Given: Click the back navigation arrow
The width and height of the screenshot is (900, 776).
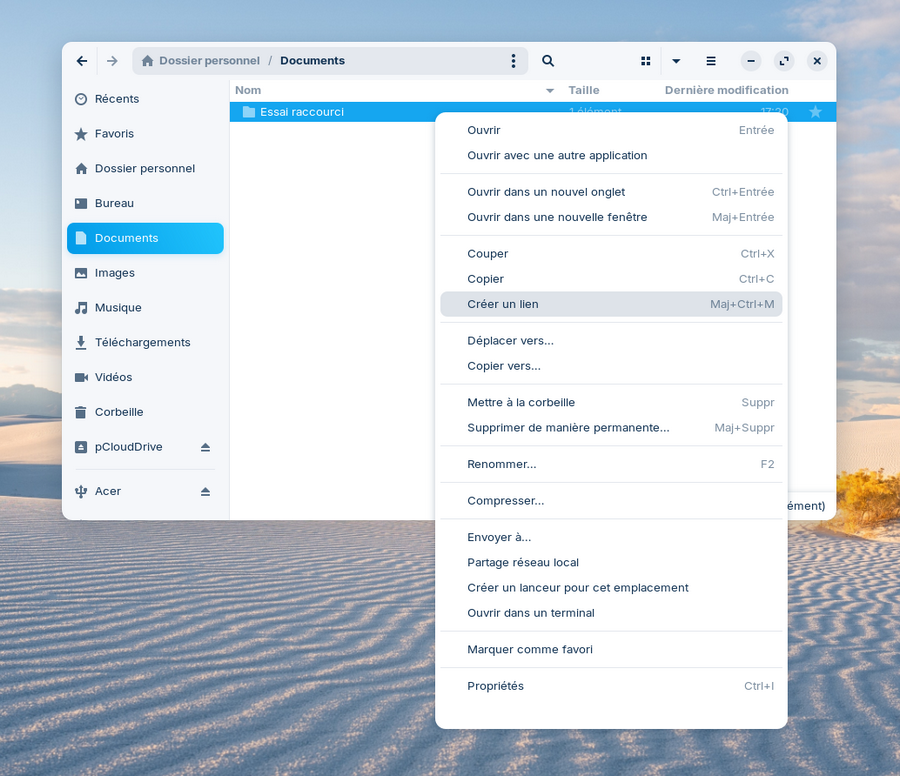Looking at the screenshot, I should pyautogui.click(x=82, y=61).
